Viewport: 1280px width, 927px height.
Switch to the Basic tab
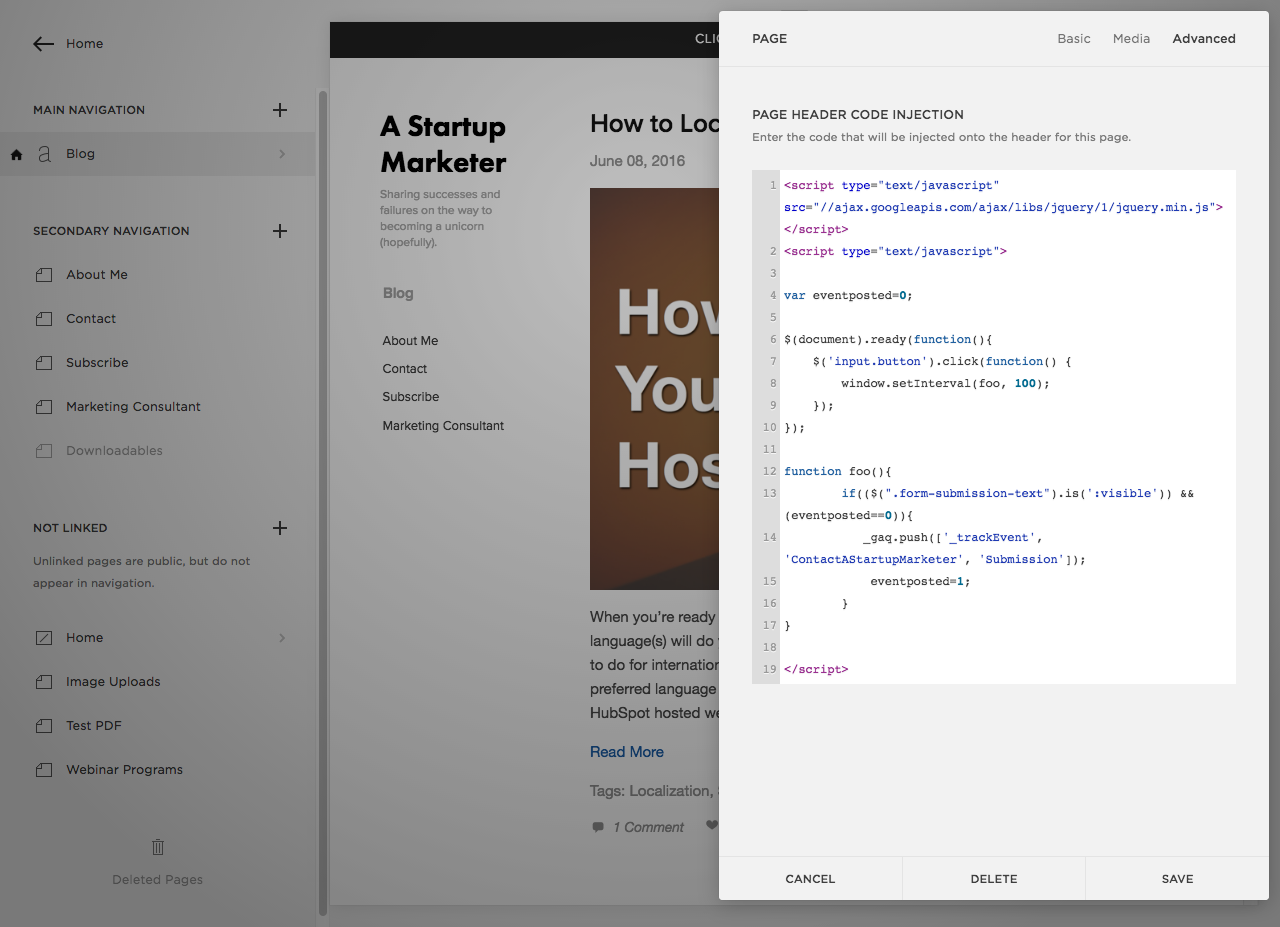pyautogui.click(x=1074, y=39)
